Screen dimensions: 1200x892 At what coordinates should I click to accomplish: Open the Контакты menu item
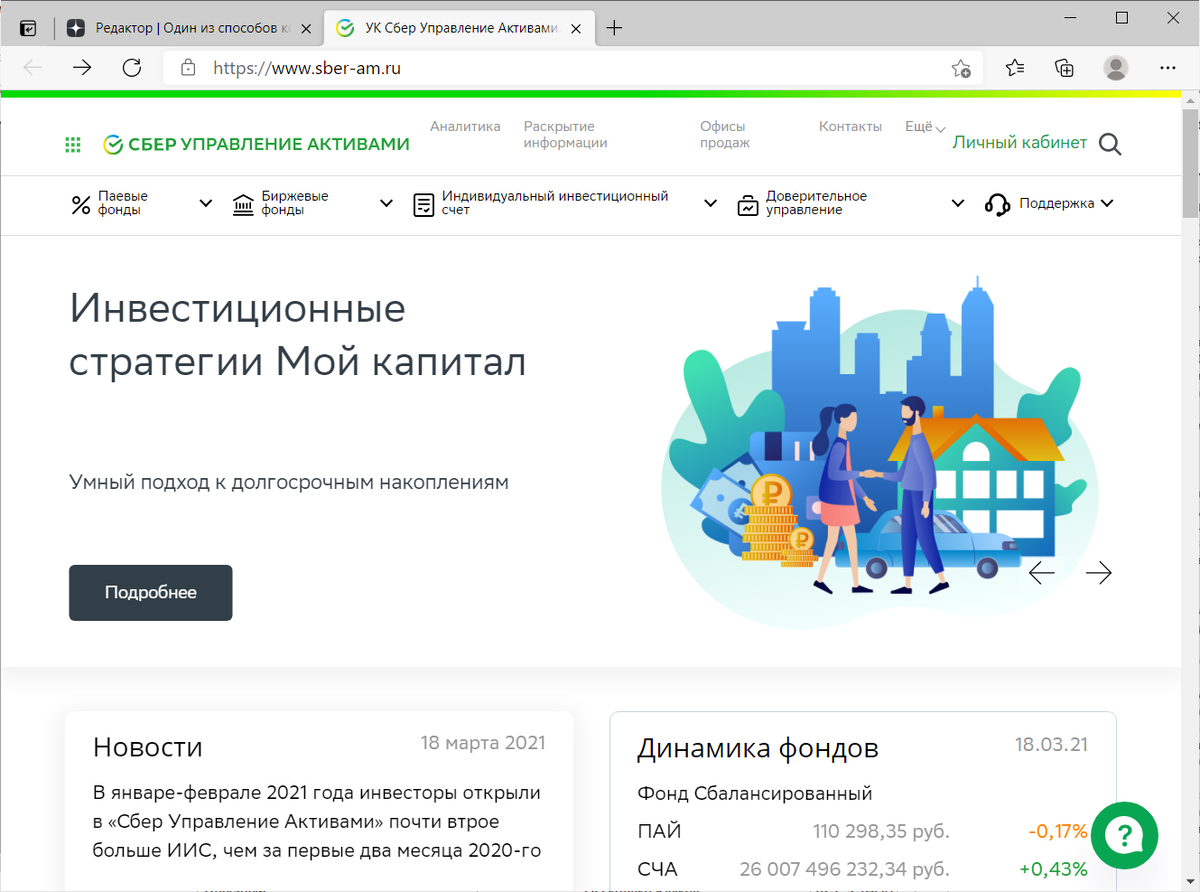point(850,127)
